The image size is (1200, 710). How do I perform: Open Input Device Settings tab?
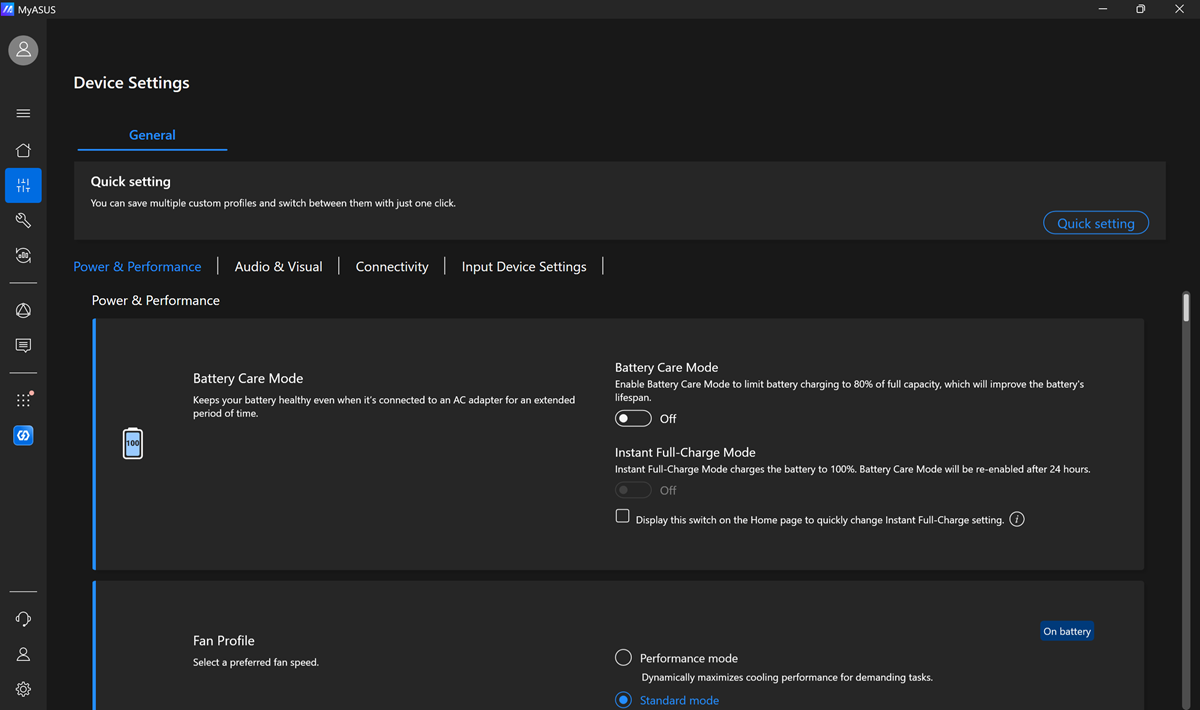coord(524,266)
